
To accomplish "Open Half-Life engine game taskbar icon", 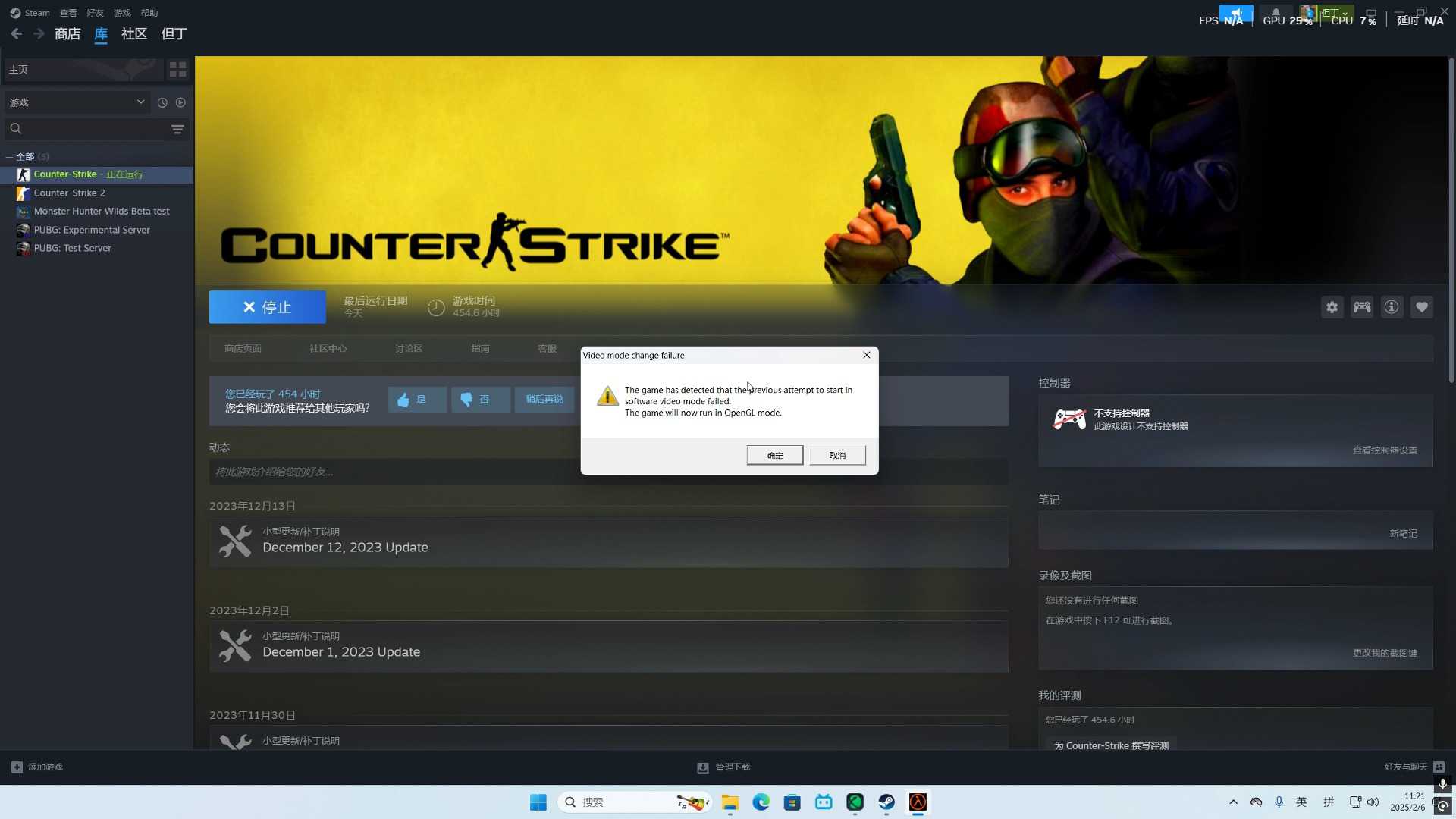I will (x=918, y=802).
